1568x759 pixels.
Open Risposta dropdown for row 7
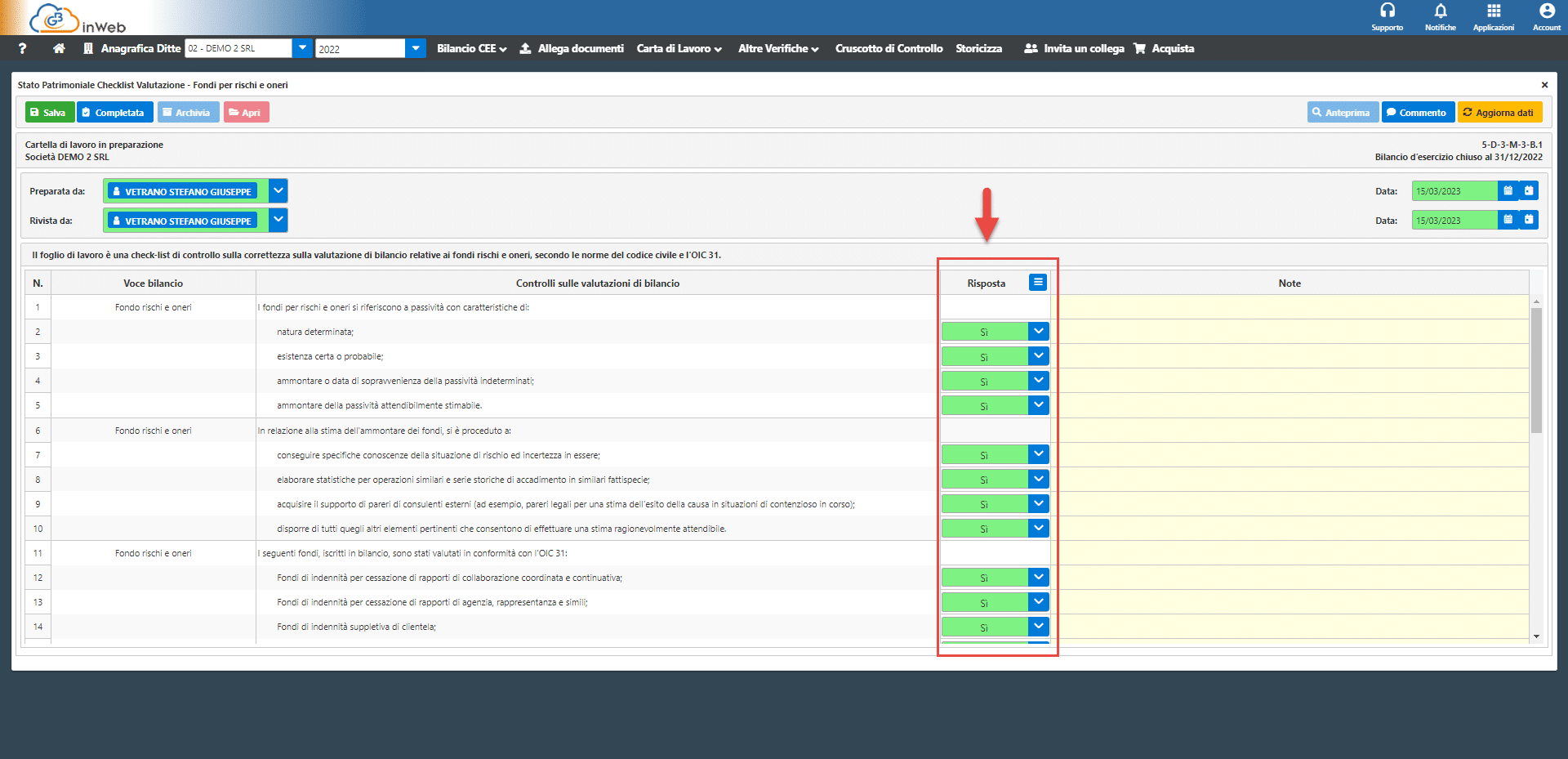point(1038,454)
